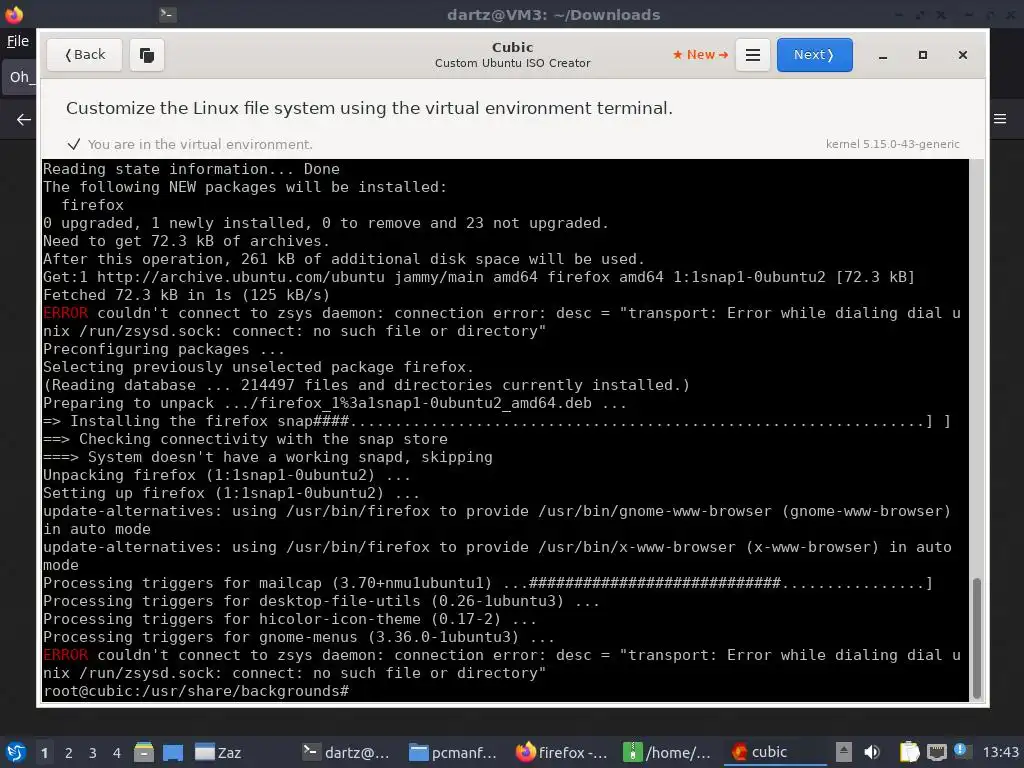The height and width of the screenshot is (768, 1024).
Task: Click 'Customize the Linux file system' heading
Action: tap(369, 108)
